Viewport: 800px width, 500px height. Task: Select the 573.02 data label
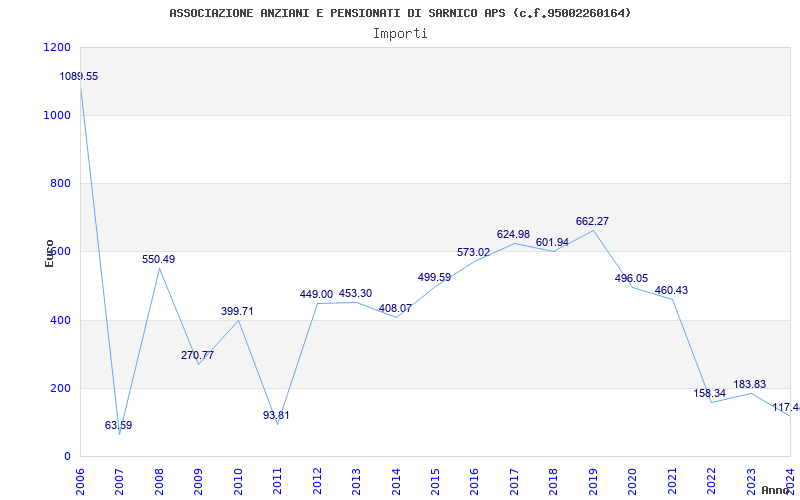pos(473,252)
